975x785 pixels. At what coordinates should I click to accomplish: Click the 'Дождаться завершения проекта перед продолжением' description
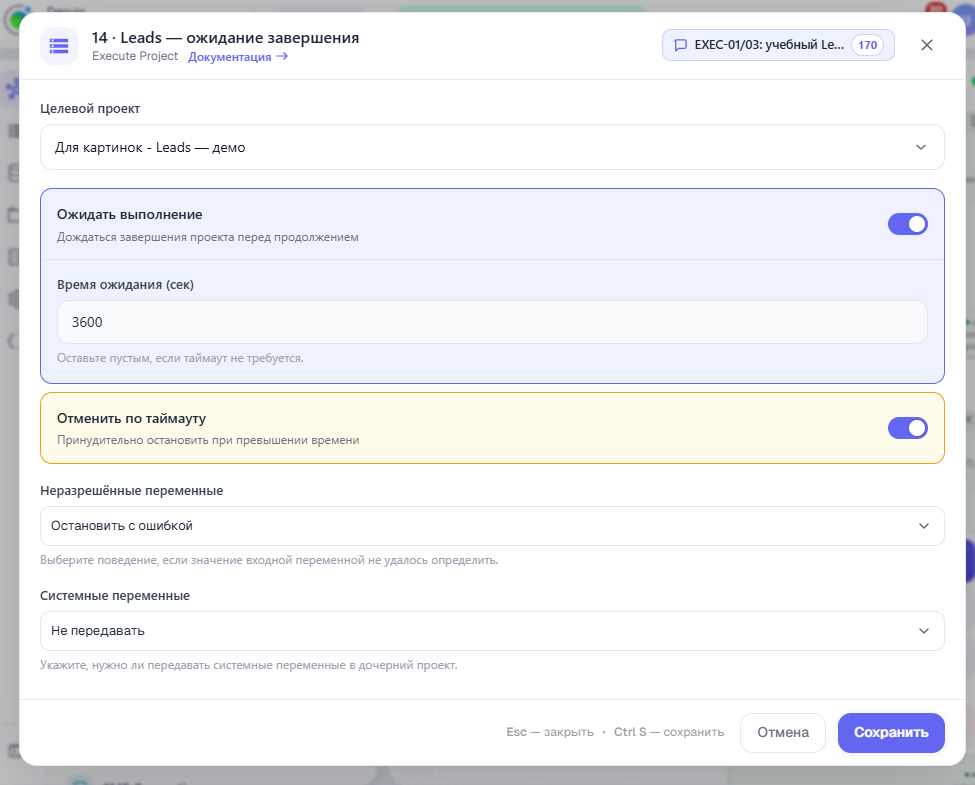coord(208,237)
